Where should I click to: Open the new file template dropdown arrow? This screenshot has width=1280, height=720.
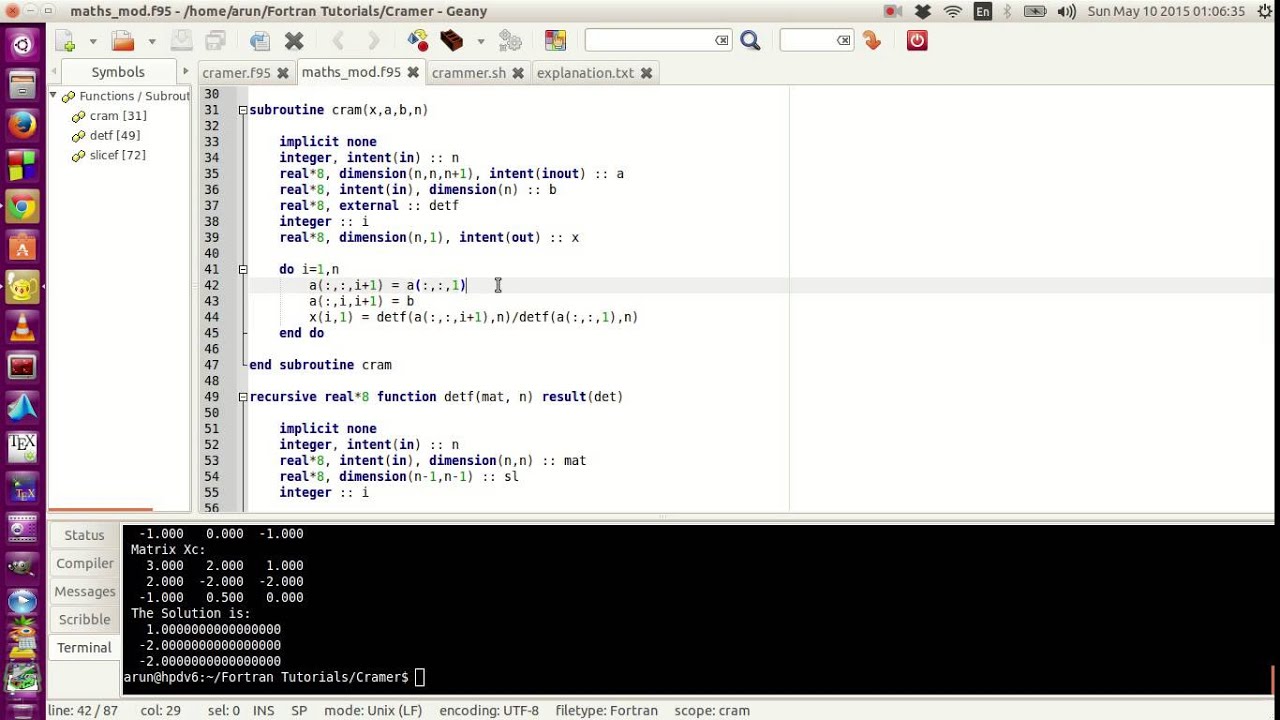coord(93,41)
